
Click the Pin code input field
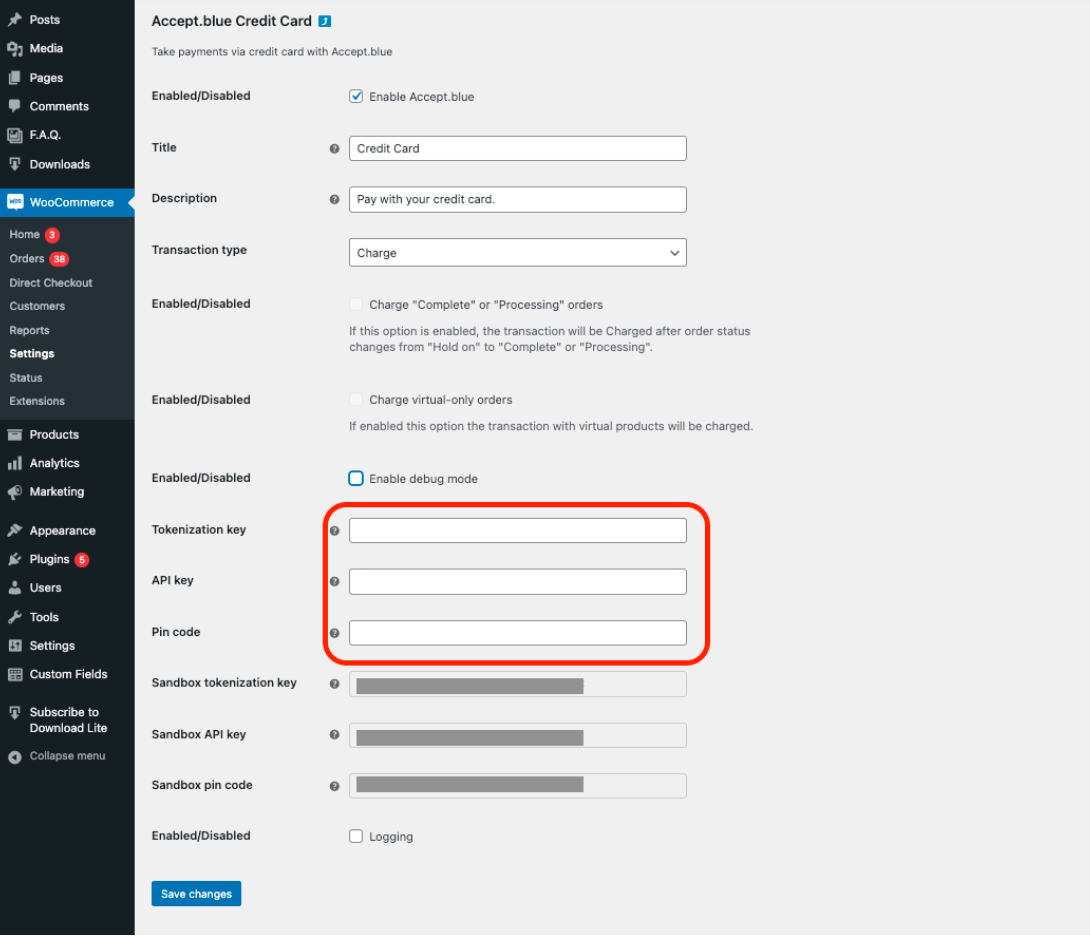(517, 633)
